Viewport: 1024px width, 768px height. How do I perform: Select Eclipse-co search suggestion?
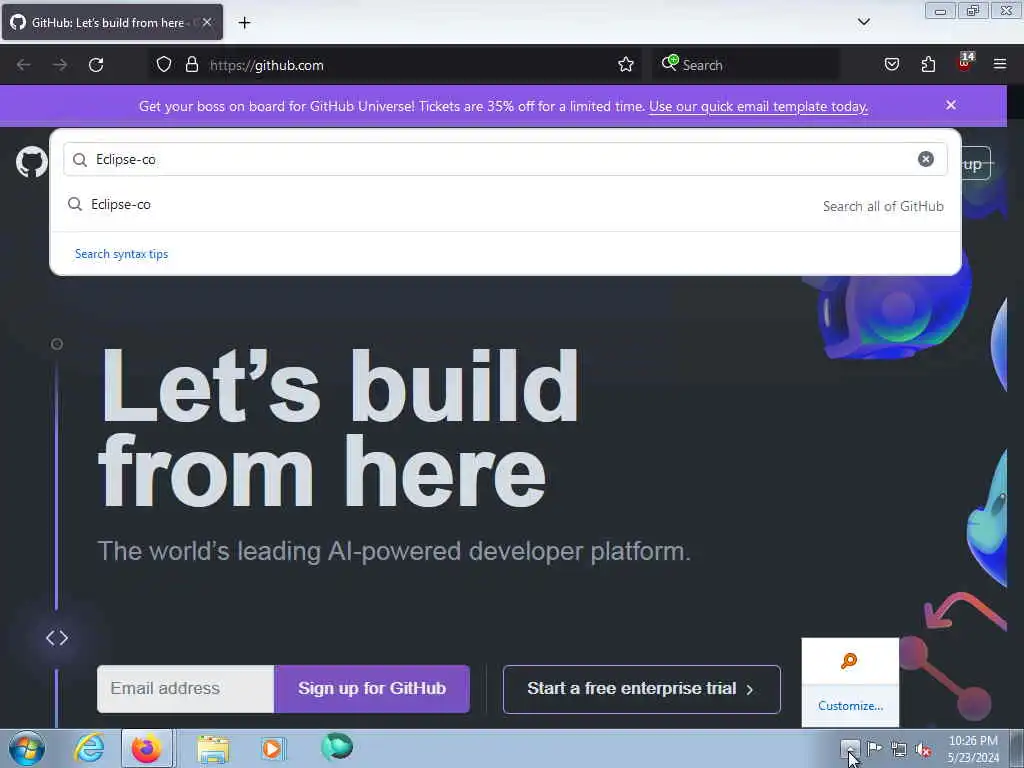[x=505, y=205]
